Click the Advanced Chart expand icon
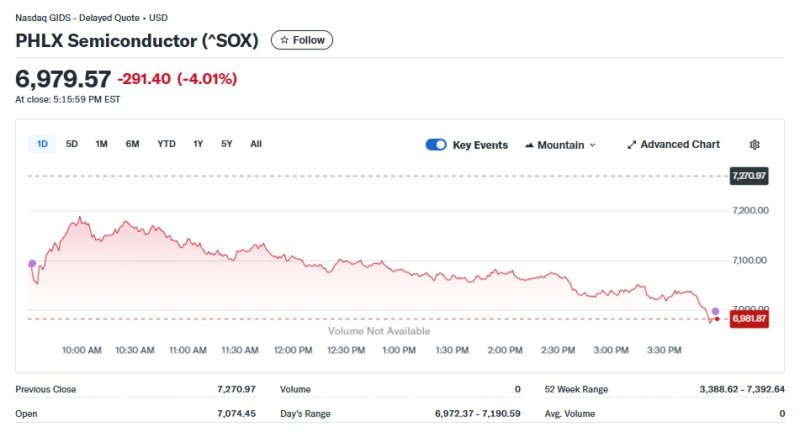 pyautogui.click(x=632, y=145)
